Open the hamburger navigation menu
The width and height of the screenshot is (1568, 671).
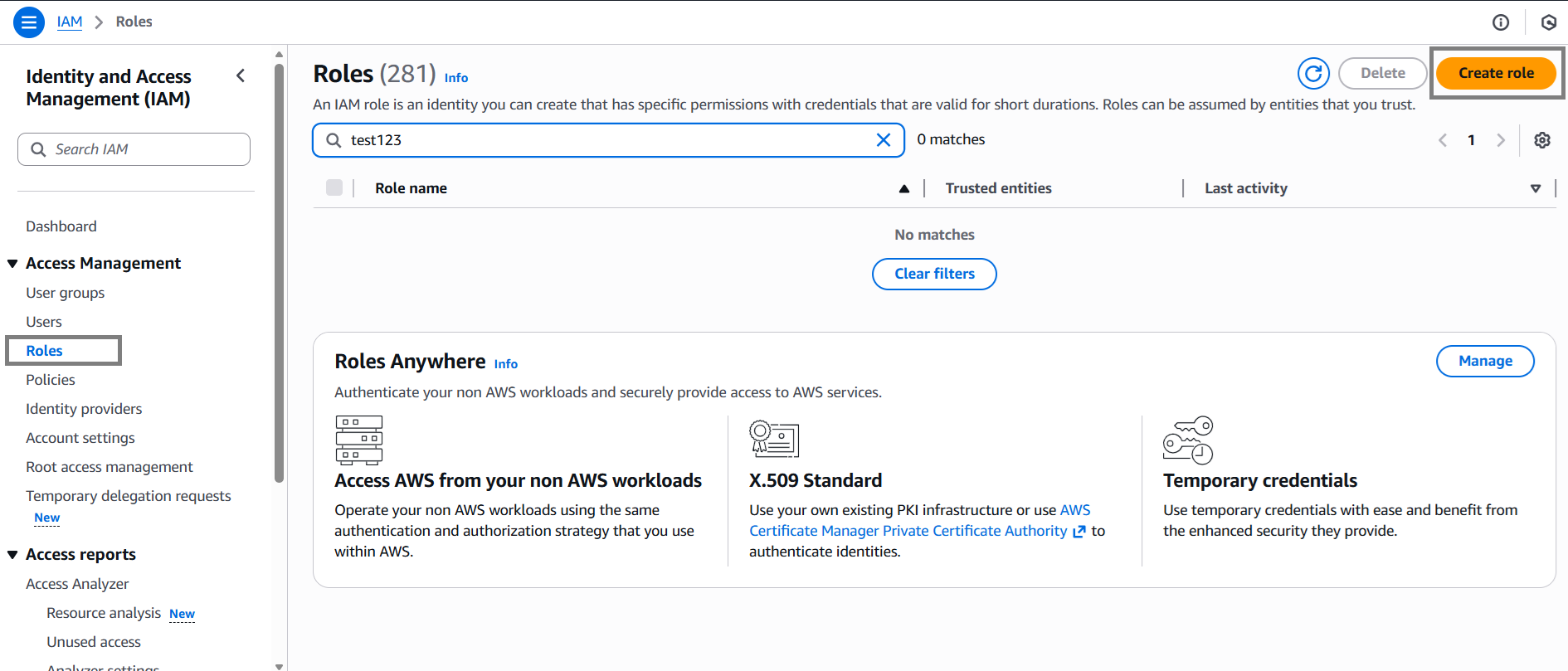point(29,22)
